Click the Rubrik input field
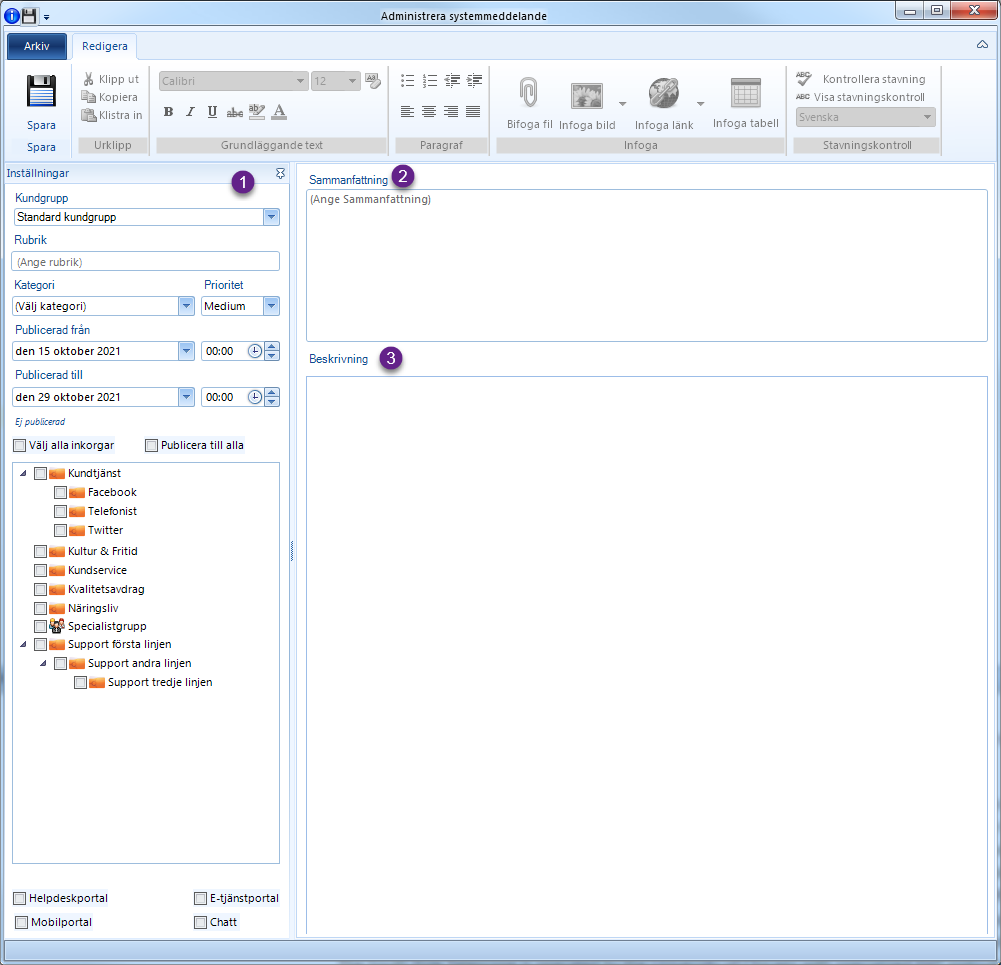 (146, 262)
